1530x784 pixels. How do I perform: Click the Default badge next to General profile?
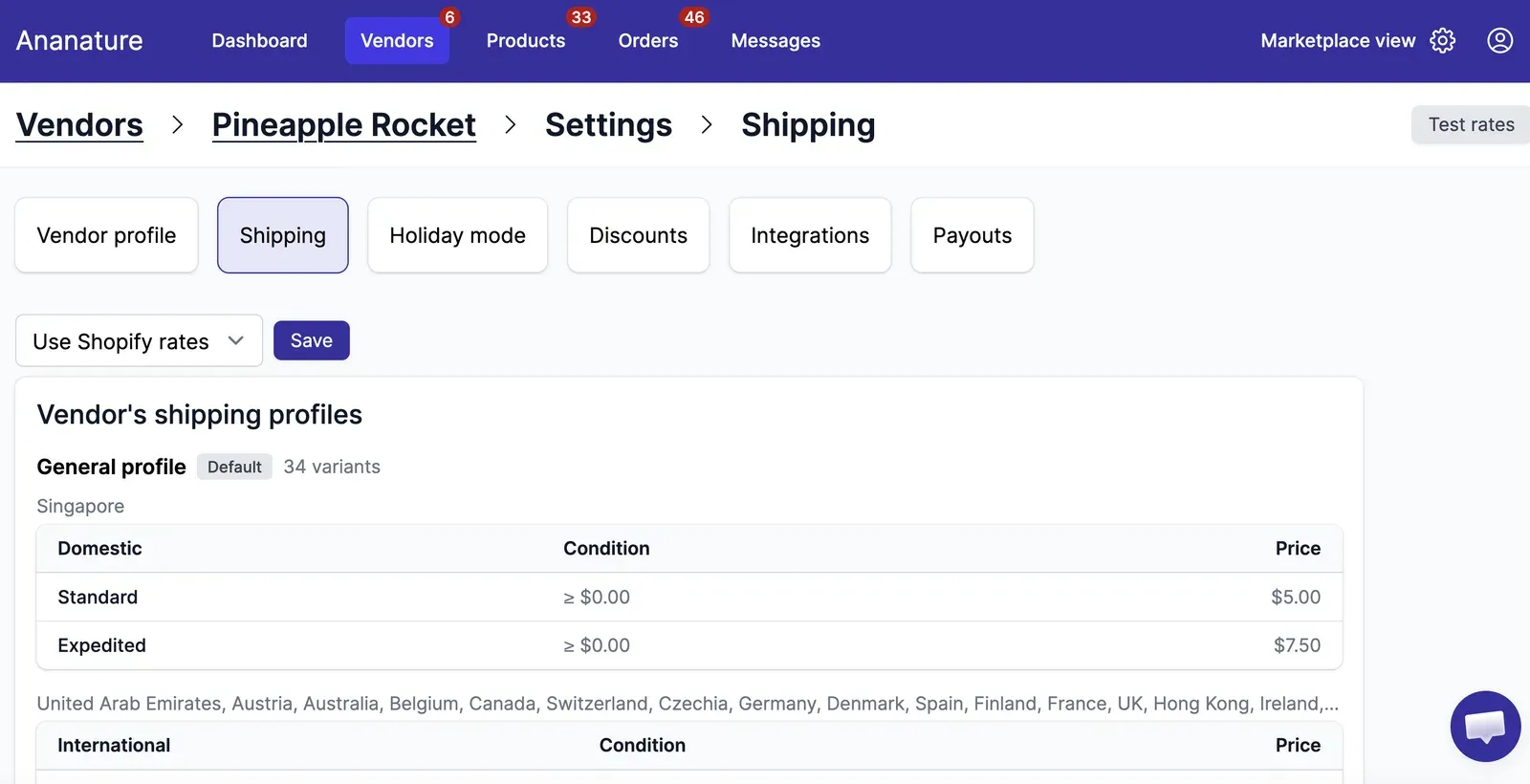click(234, 467)
